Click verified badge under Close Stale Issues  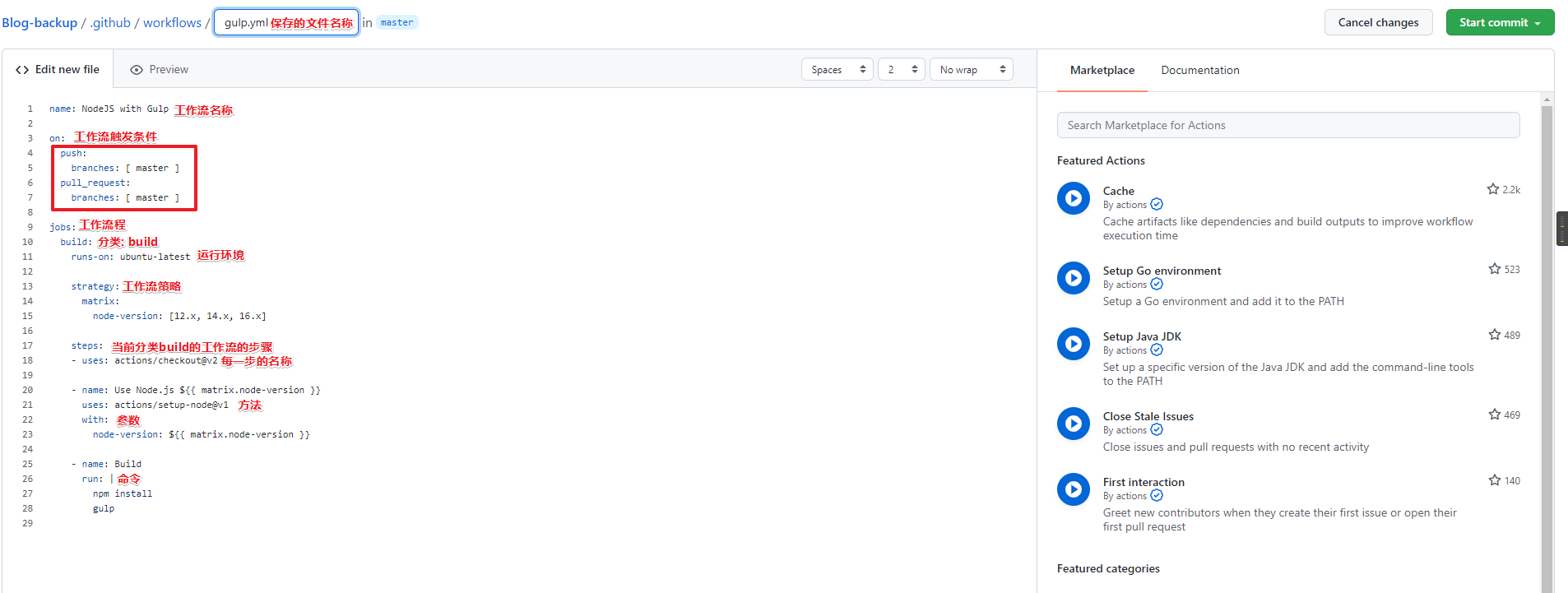click(1157, 430)
